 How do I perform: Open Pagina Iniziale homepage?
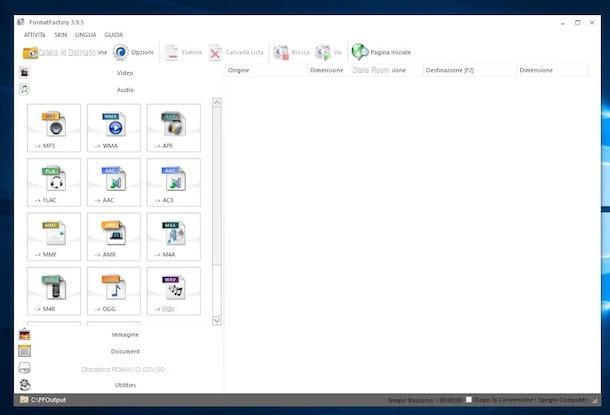click(x=381, y=52)
